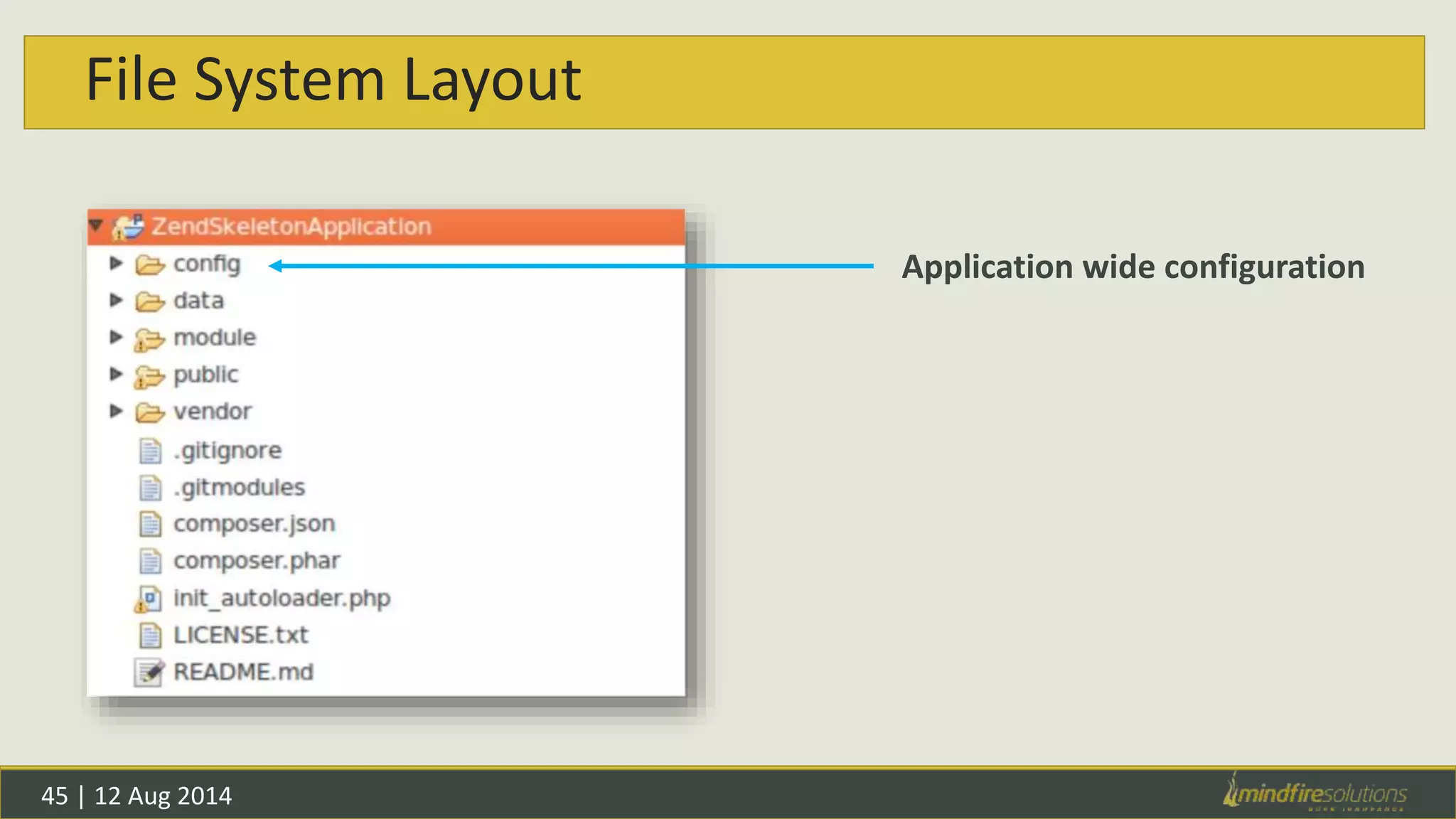1456x819 pixels.
Task: Click the .gitmodules file icon
Action: tap(150, 488)
